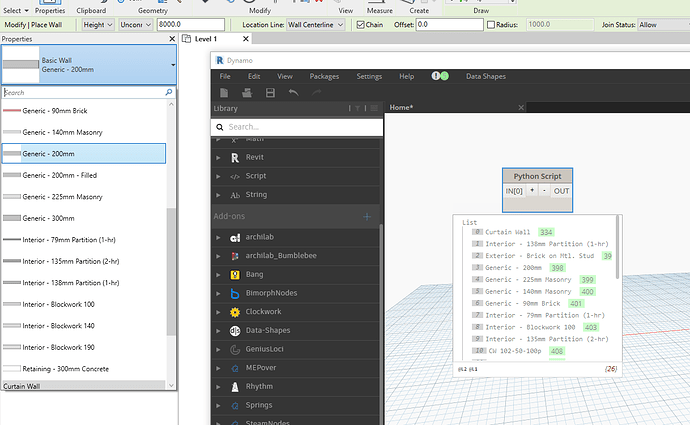
Task: Click the archilab package icon
Action: pyautogui.click(x=235, y=238)
